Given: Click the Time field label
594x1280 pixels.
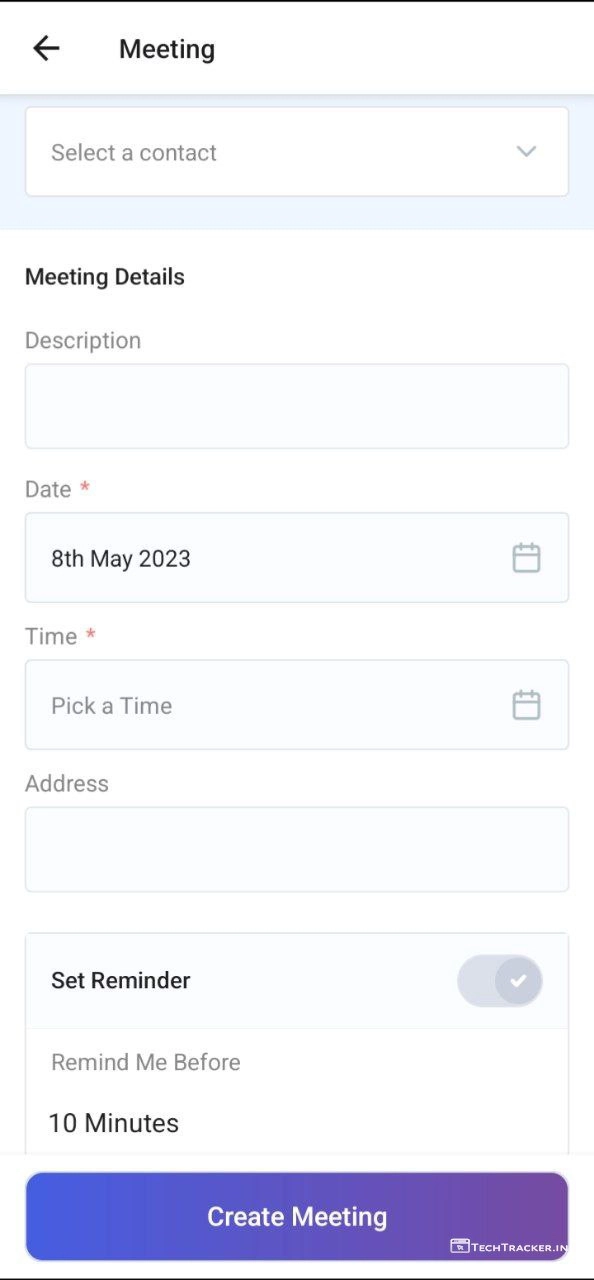Looking at the screenshot, I should pyautogui.click(x=51, y=636).
